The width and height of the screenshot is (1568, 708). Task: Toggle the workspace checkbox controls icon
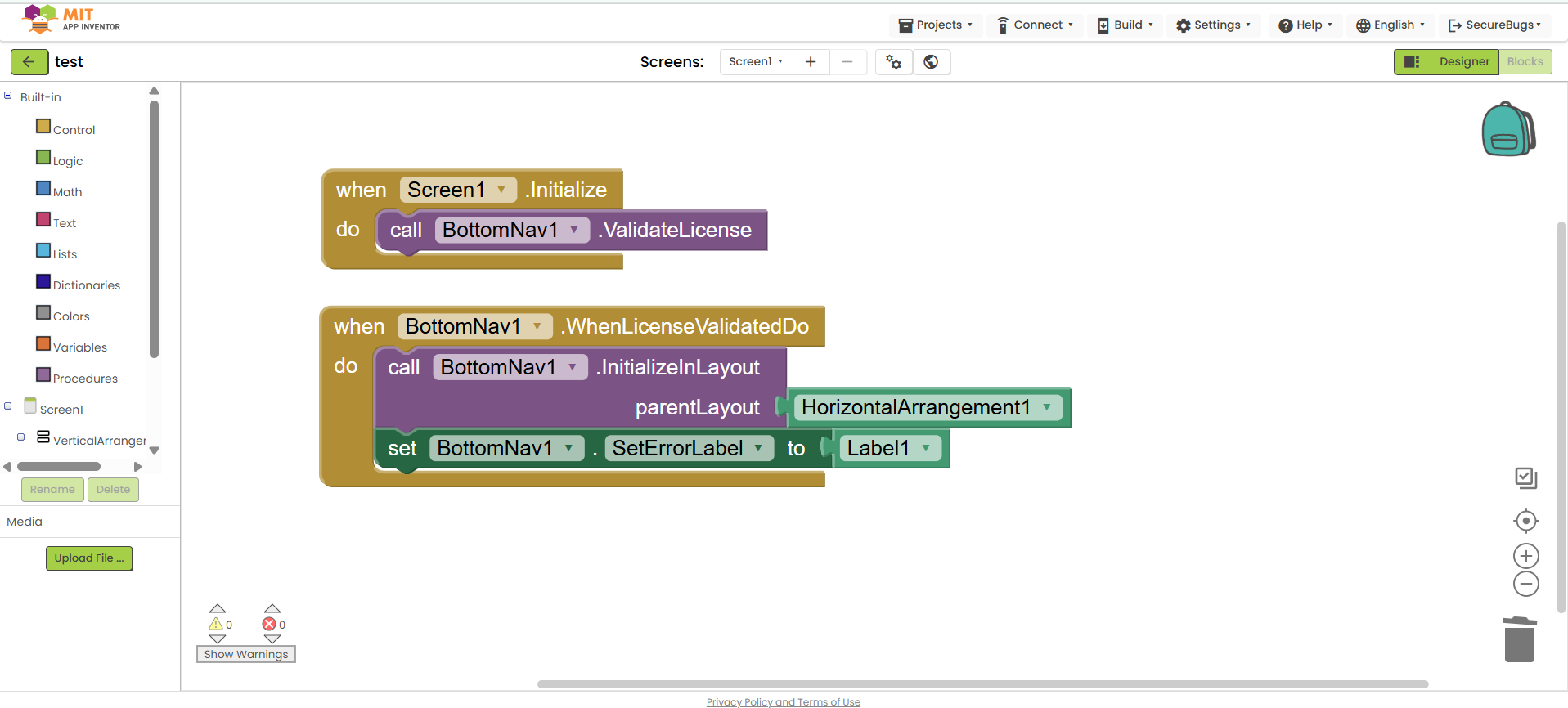click(x=1525, y=477)
